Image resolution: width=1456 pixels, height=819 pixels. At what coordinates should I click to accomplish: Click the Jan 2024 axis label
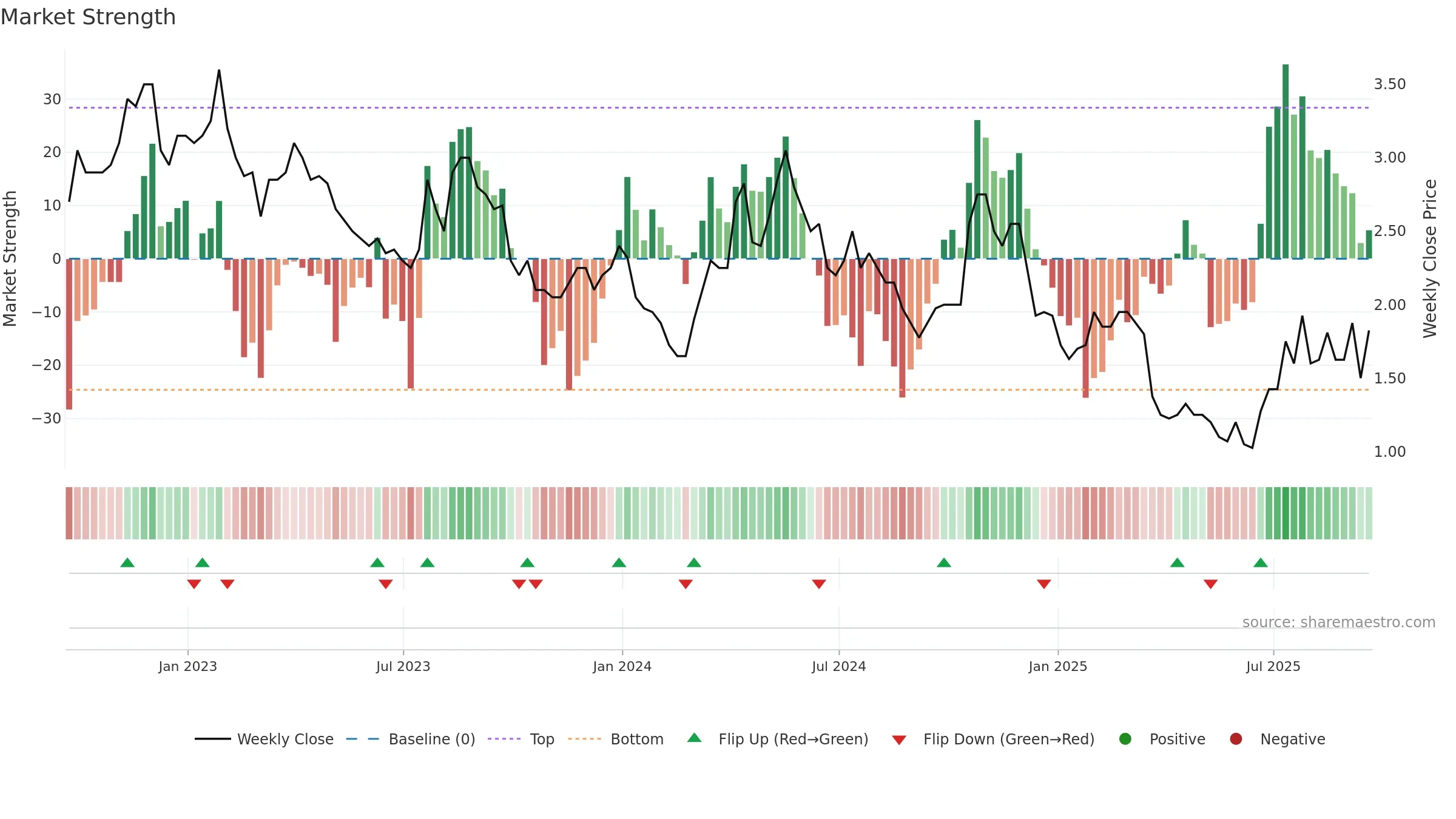click(622, 666)
